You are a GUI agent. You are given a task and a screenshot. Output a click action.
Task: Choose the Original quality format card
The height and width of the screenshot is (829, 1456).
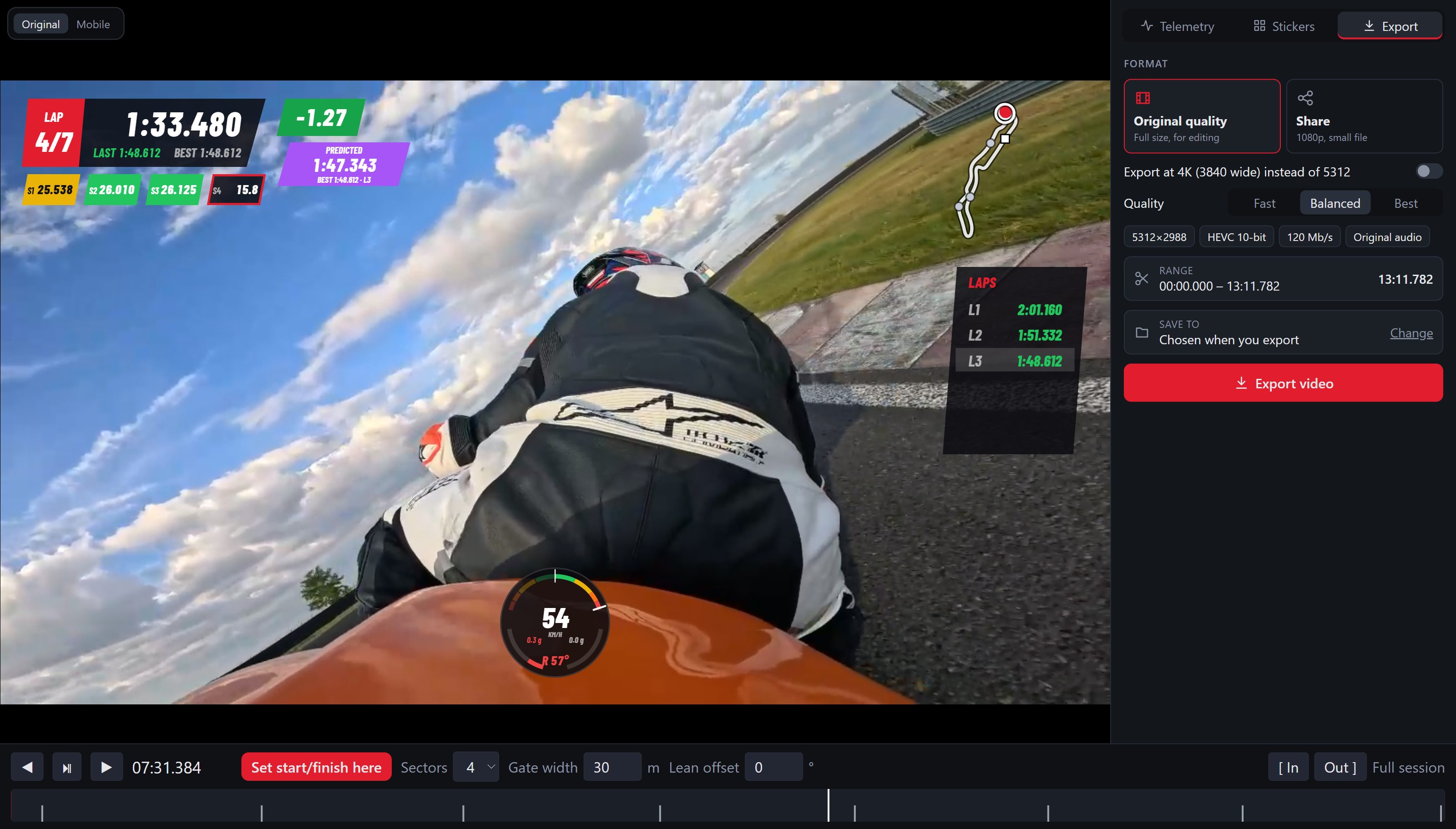point(1202,116)
